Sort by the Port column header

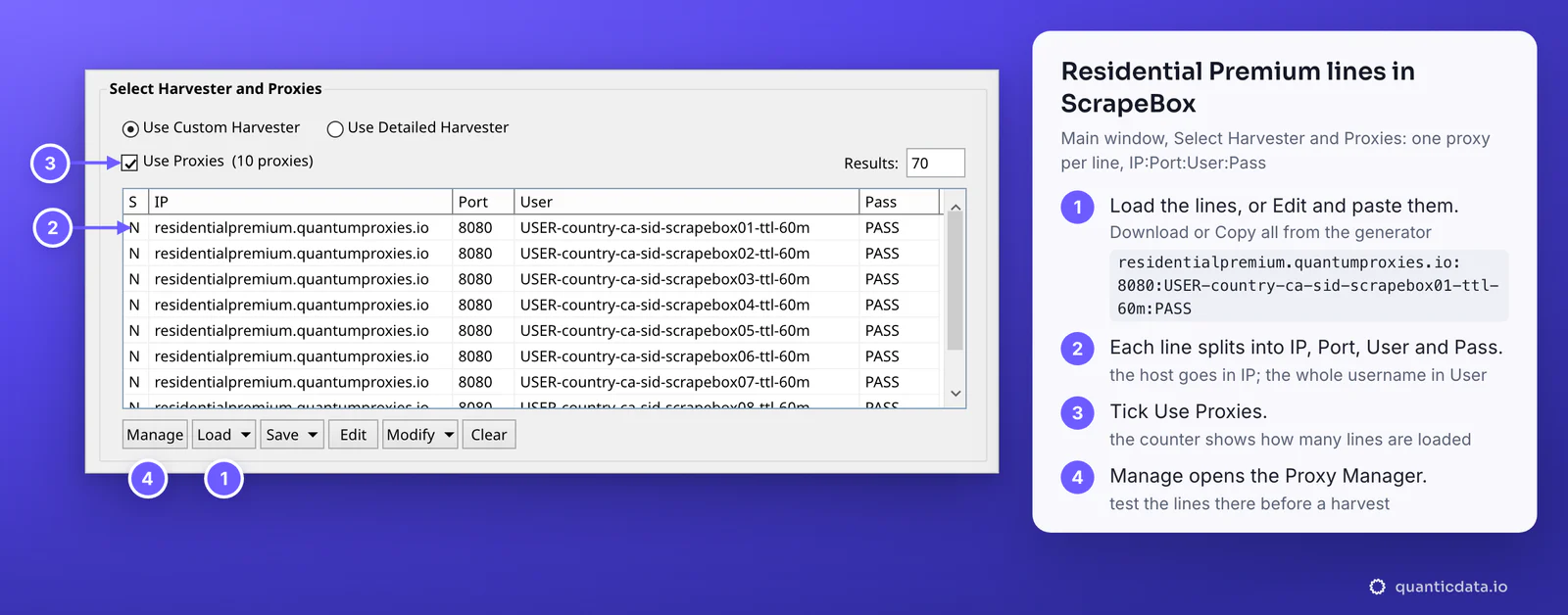pos(483,202)
